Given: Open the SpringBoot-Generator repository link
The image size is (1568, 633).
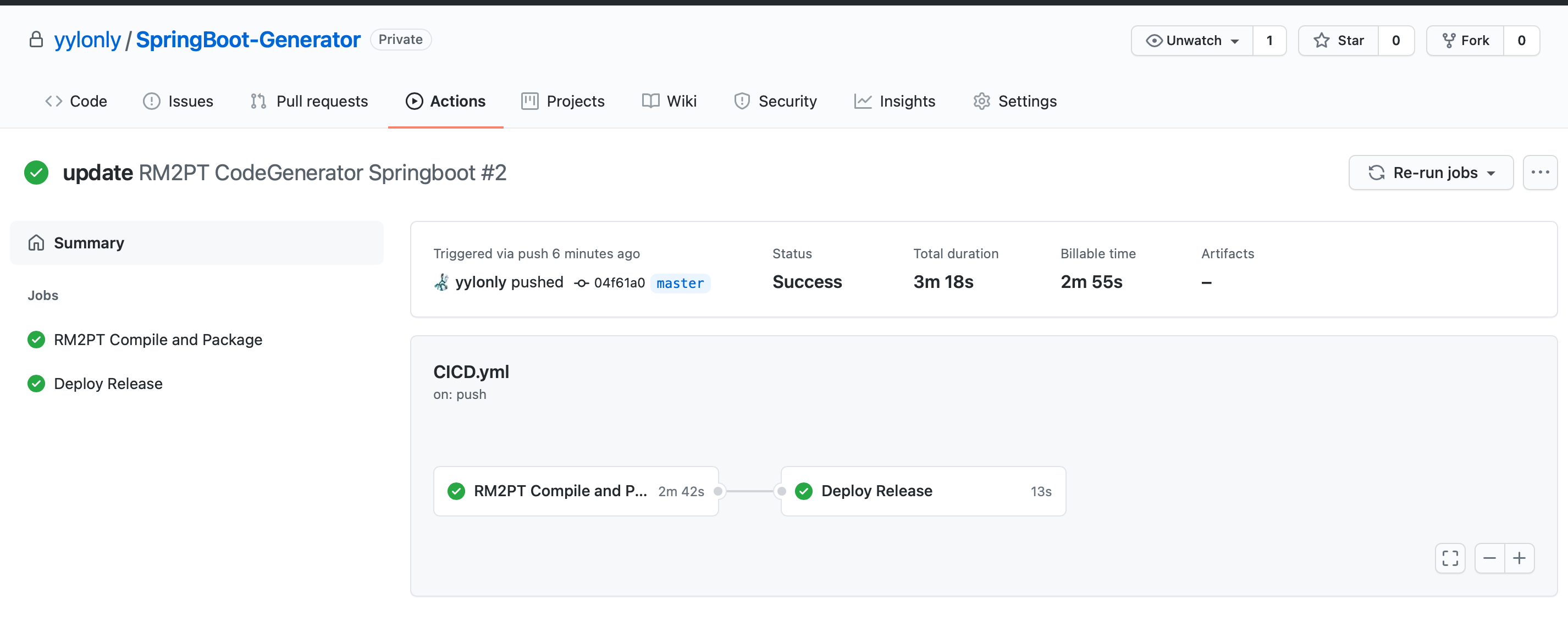Looking at the screenshot, I should click(x=249, y=40).
